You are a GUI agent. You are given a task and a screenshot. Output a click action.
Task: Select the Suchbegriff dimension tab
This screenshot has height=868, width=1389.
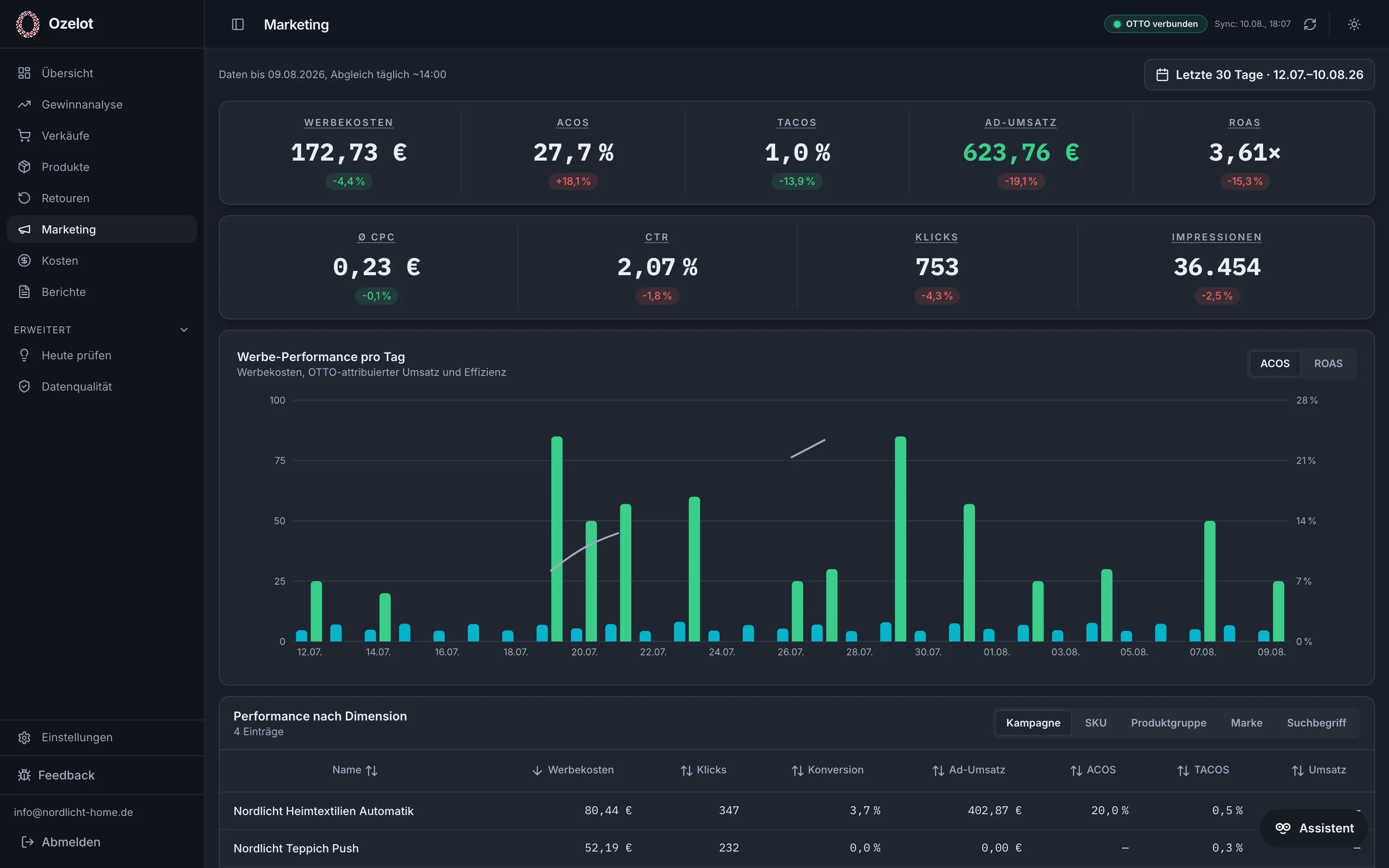click(1316, 723)
